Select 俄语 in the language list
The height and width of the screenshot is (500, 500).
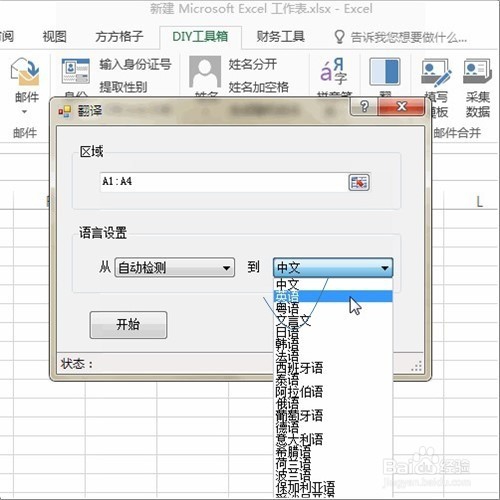pyautogui.click(x=333, y=403)
